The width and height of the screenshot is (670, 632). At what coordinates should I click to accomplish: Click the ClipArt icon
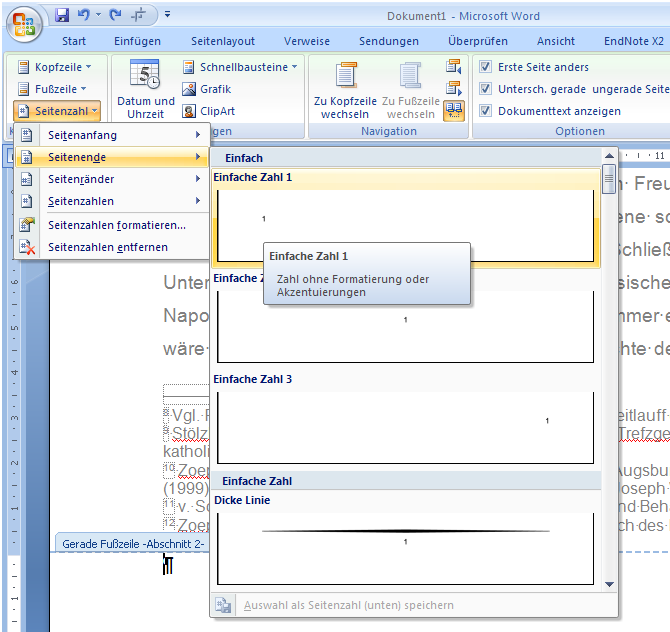[x=188, y=111]
